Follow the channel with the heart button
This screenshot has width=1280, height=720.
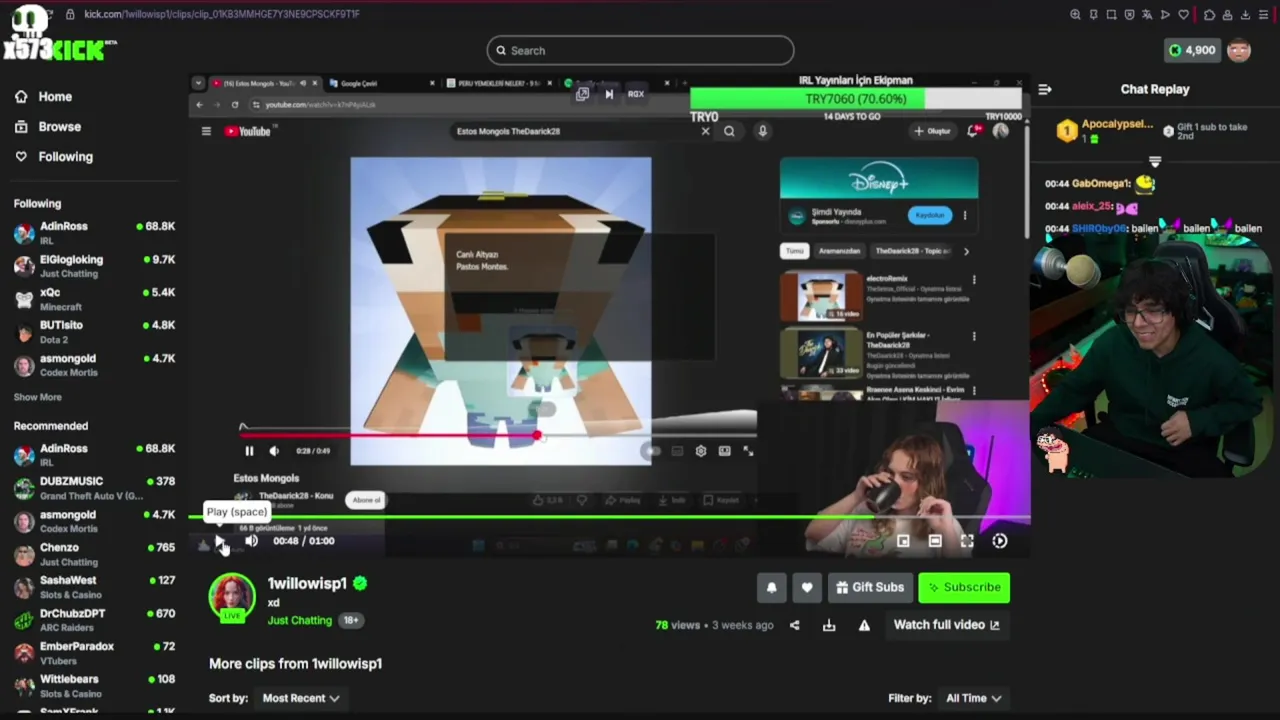click(807, 588)
